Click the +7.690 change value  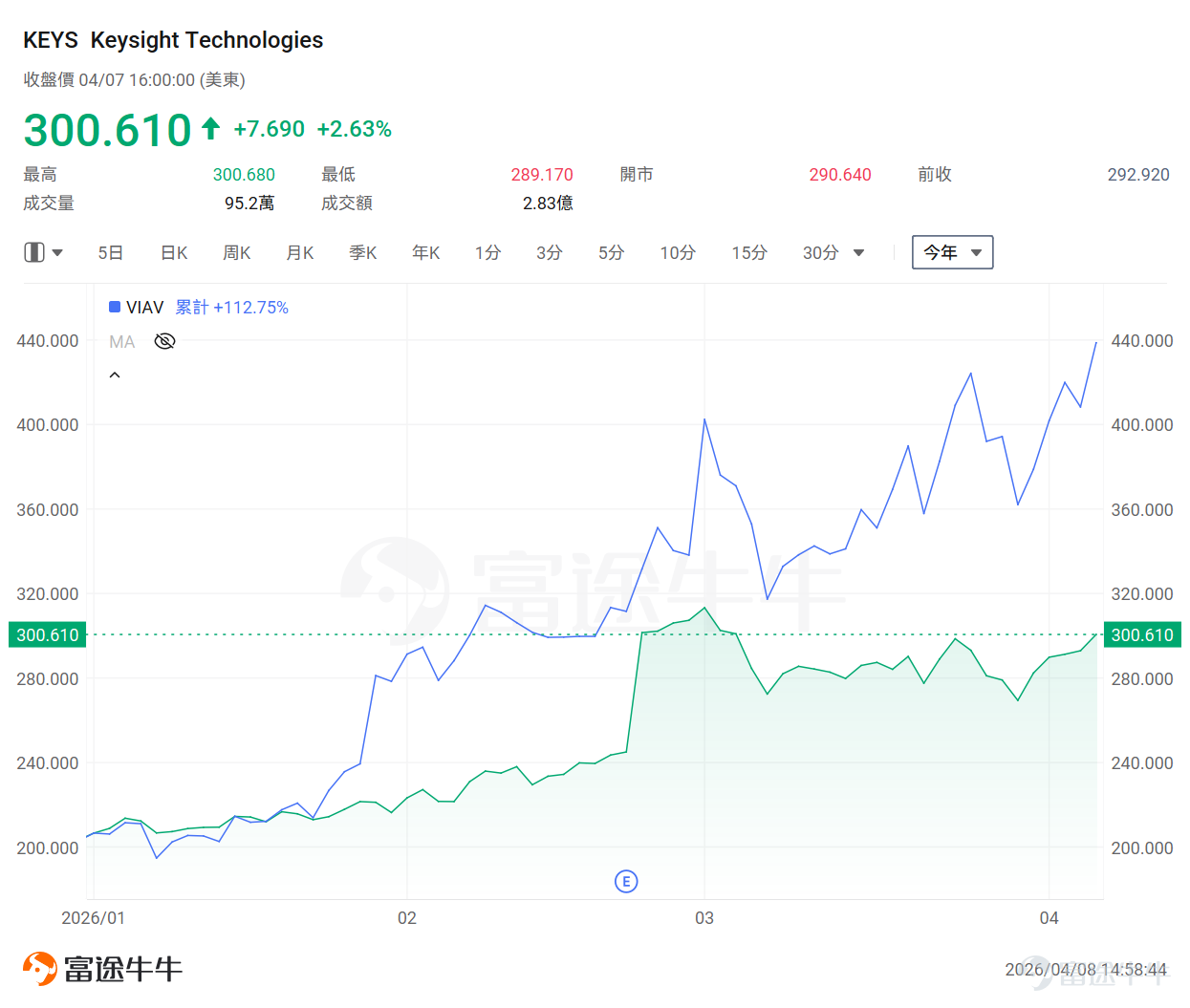pyautogui.click(x=270, y=129)
